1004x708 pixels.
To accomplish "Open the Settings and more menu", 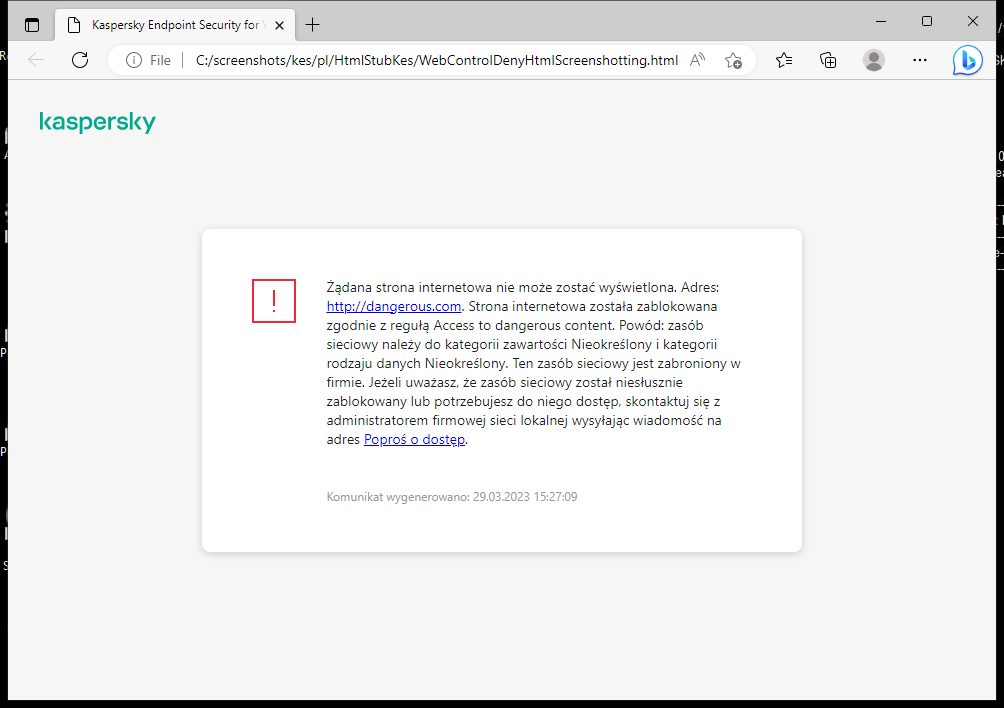I will coord(919,60).
